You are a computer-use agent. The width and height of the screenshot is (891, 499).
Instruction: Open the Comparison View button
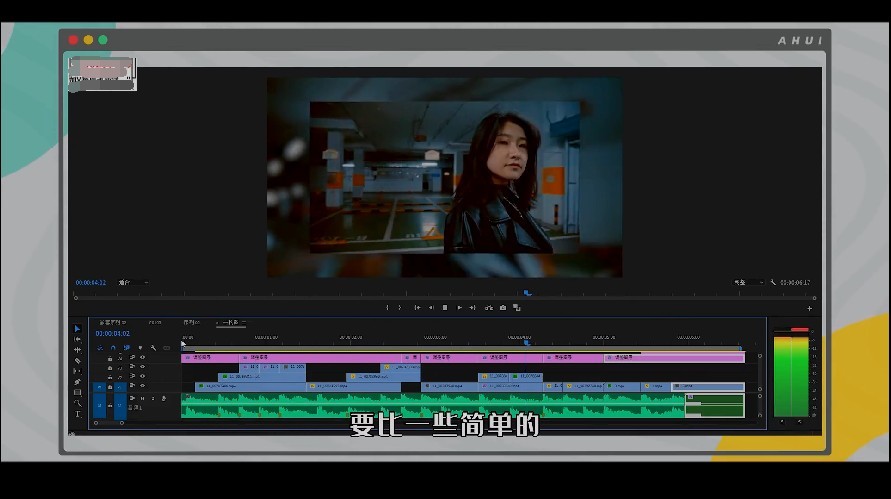pos(517,307)
